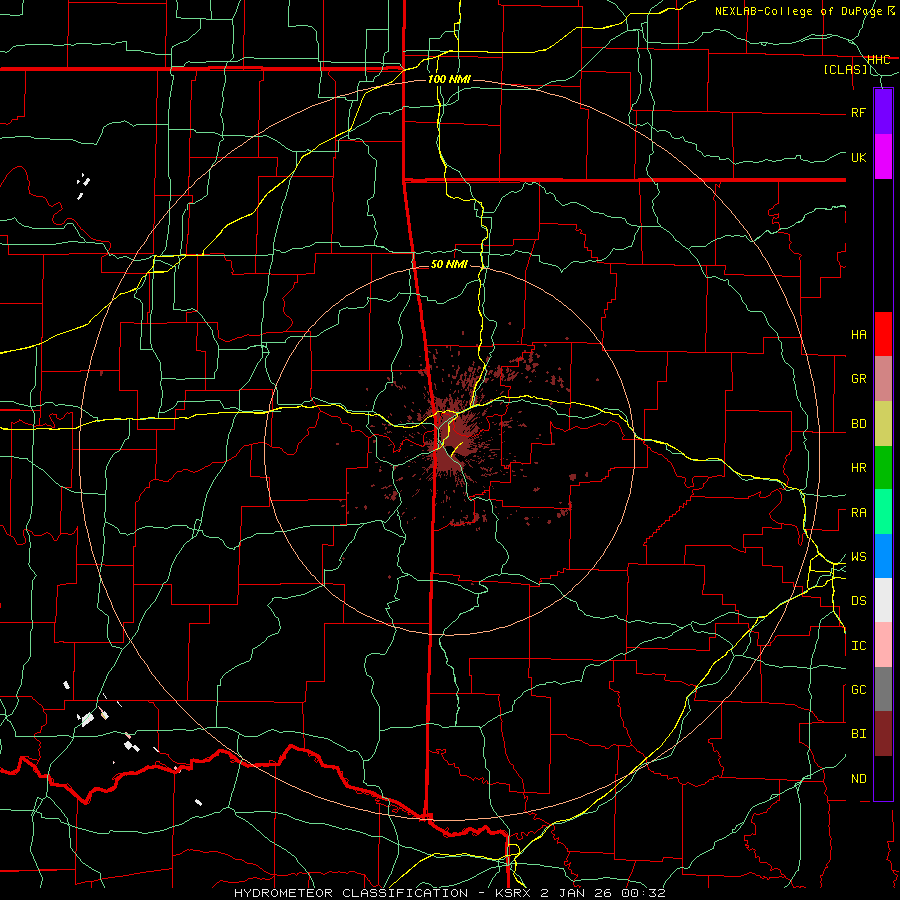Click the HA red legend swatch
This screenshot has height=900, width=900.
(883, 334)
